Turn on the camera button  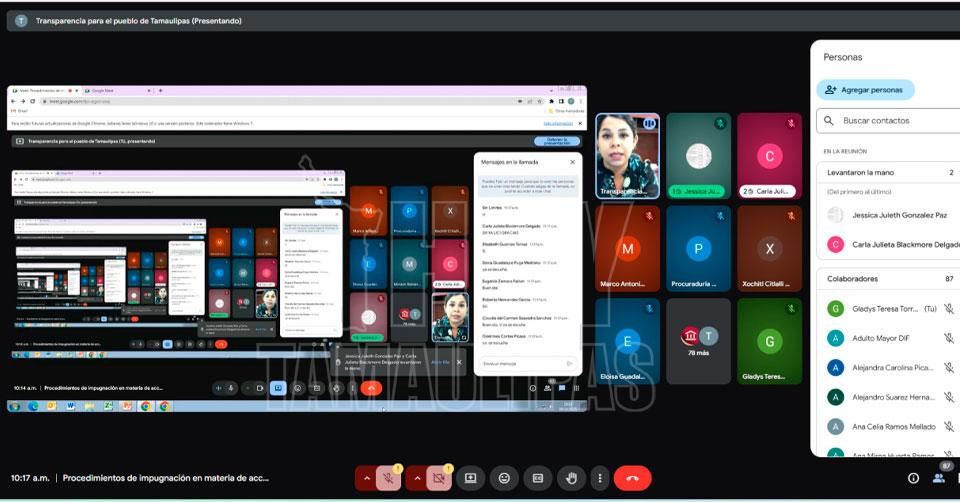438,478
